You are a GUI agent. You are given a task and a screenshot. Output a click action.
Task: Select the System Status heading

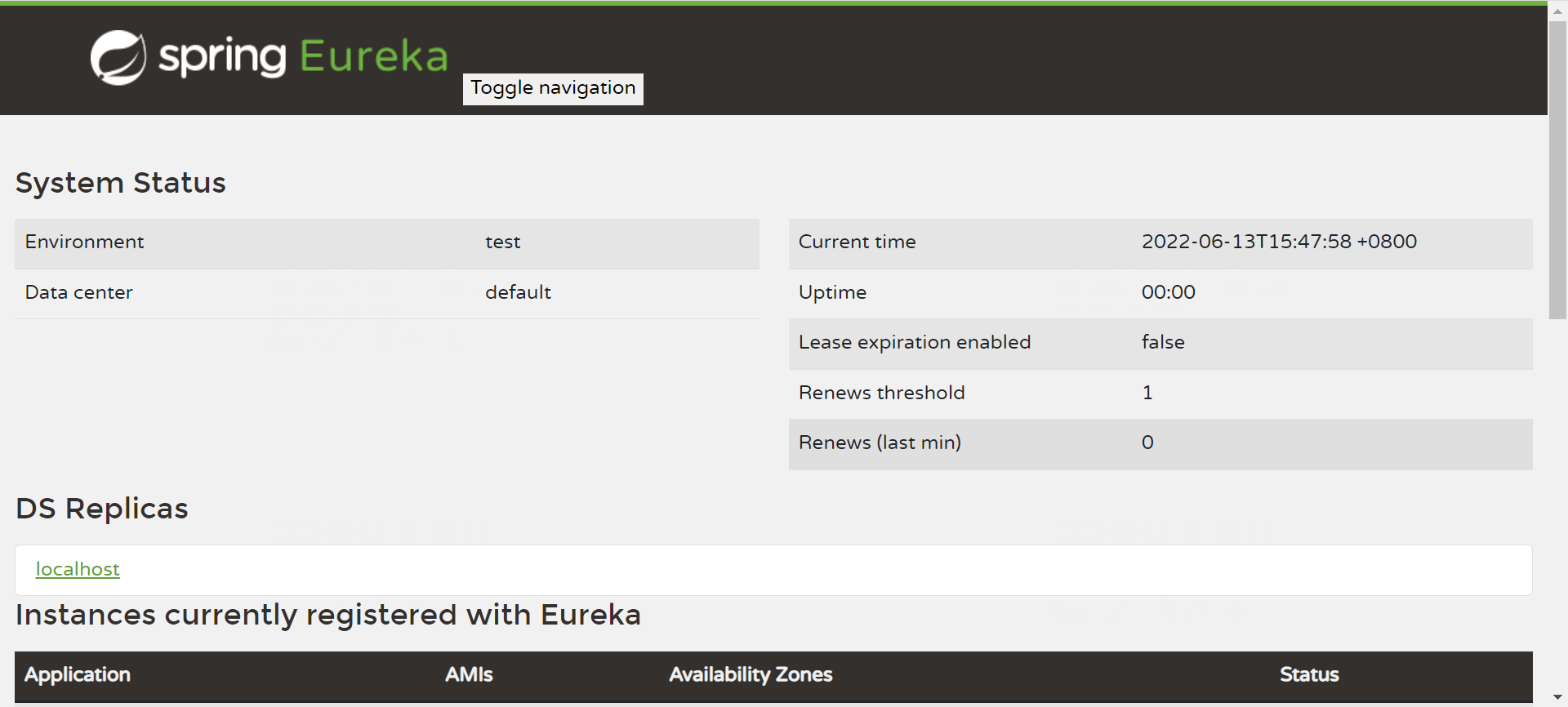pyautogui.click(x=121, y=183)
